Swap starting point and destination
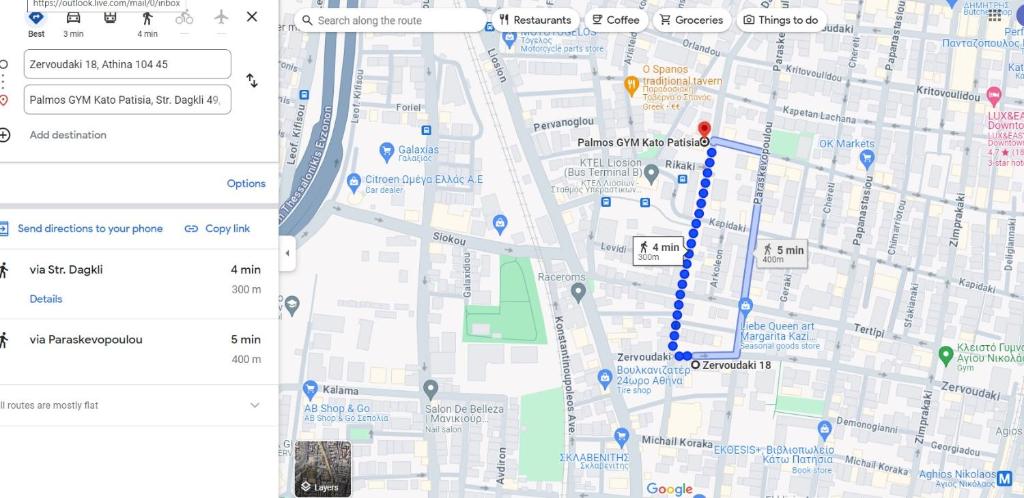The height and width of the screenshot is (498, 1024). tap(252, 81)
